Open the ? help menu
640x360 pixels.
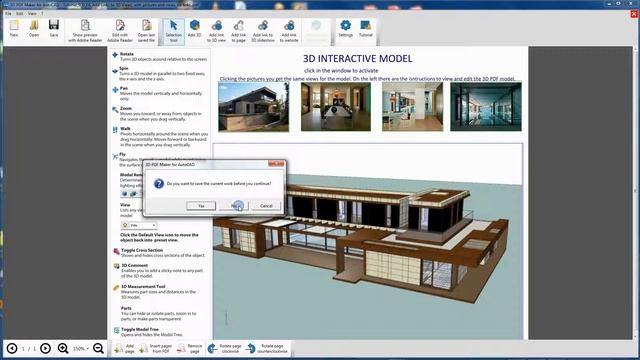coord(42,13)
